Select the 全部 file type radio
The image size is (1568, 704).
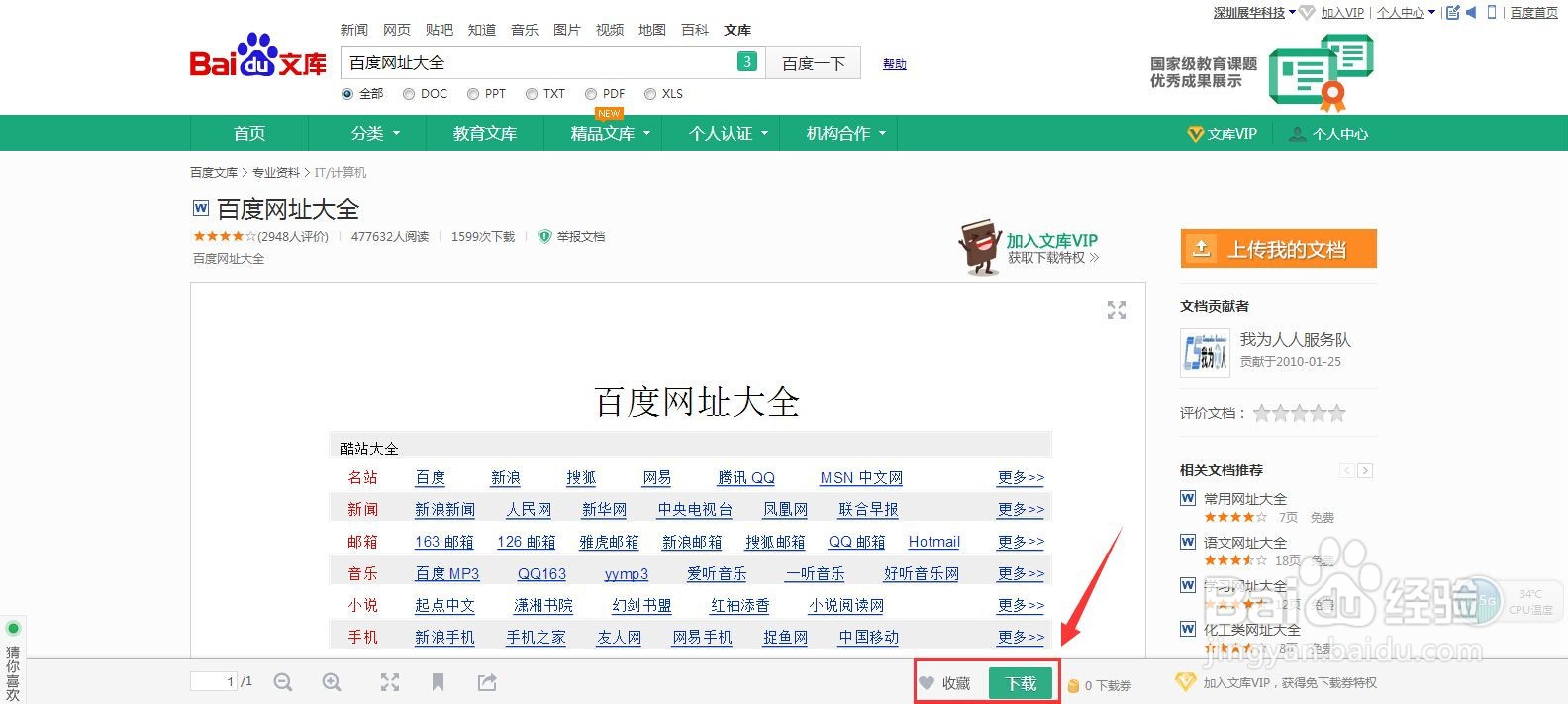[x=347, y=94]
